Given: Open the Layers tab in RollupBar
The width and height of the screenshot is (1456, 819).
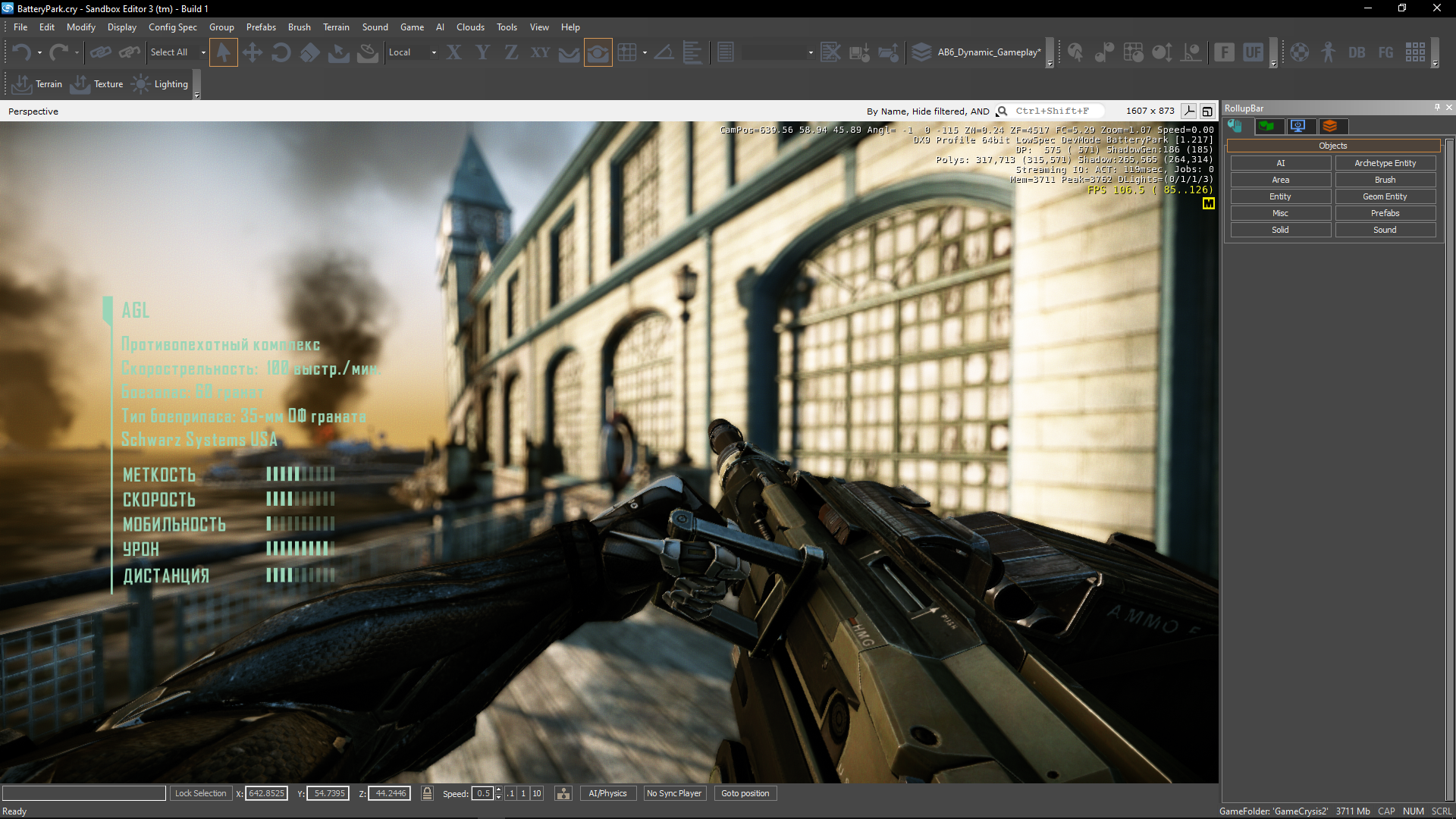Looking at the screenshot, I should 1330,126.
